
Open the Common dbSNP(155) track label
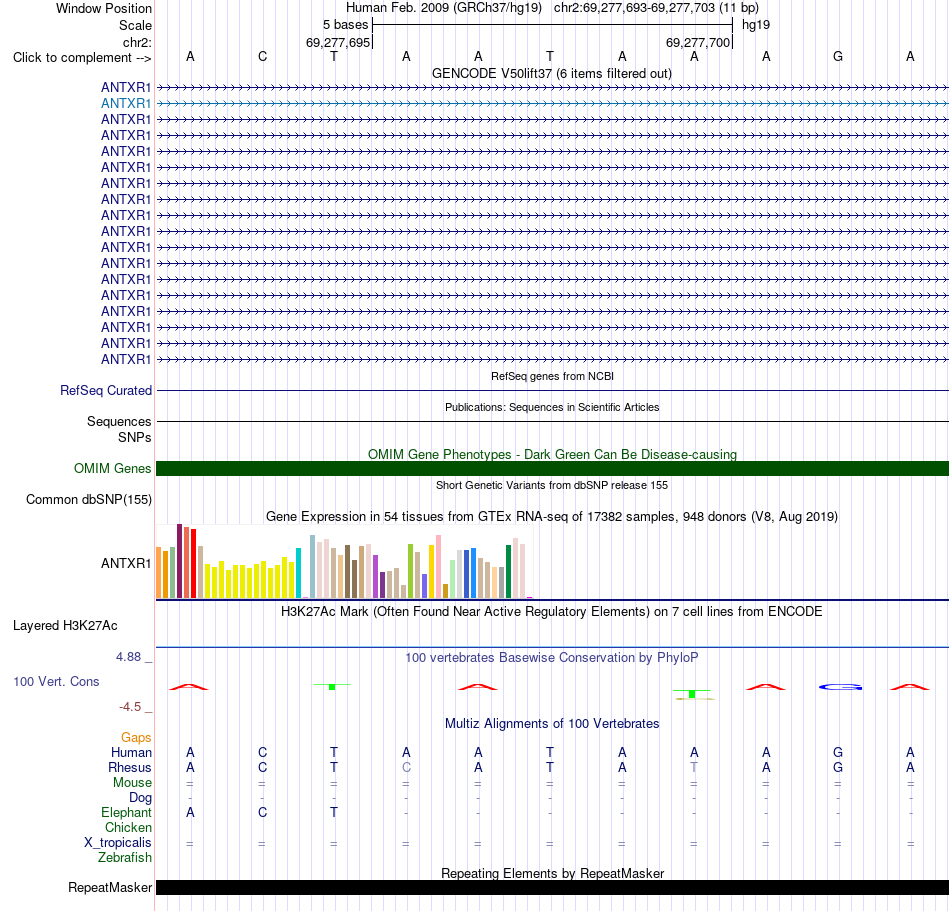[x=88, y=500]
